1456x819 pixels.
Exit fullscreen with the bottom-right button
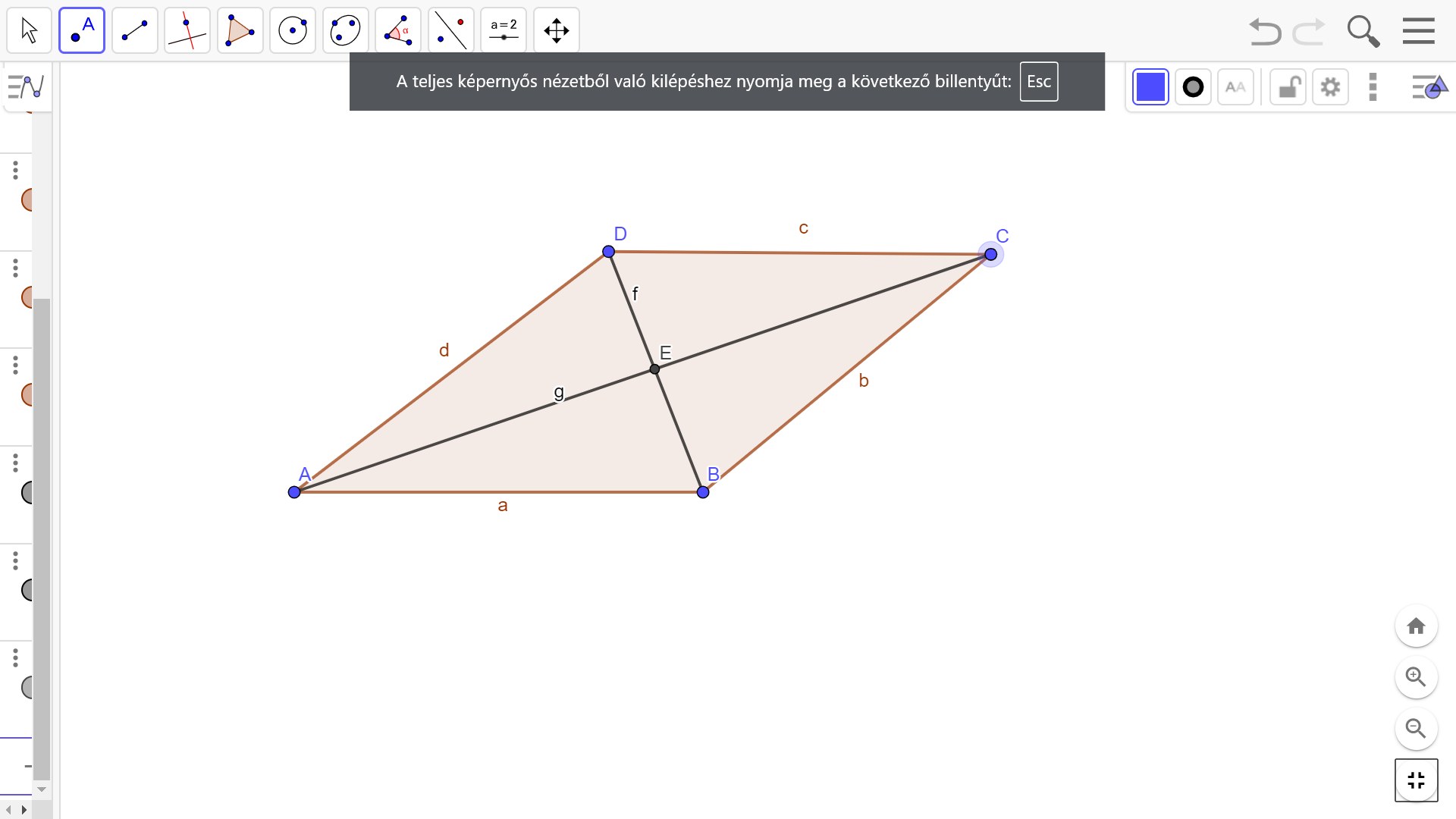point(1416,780)
